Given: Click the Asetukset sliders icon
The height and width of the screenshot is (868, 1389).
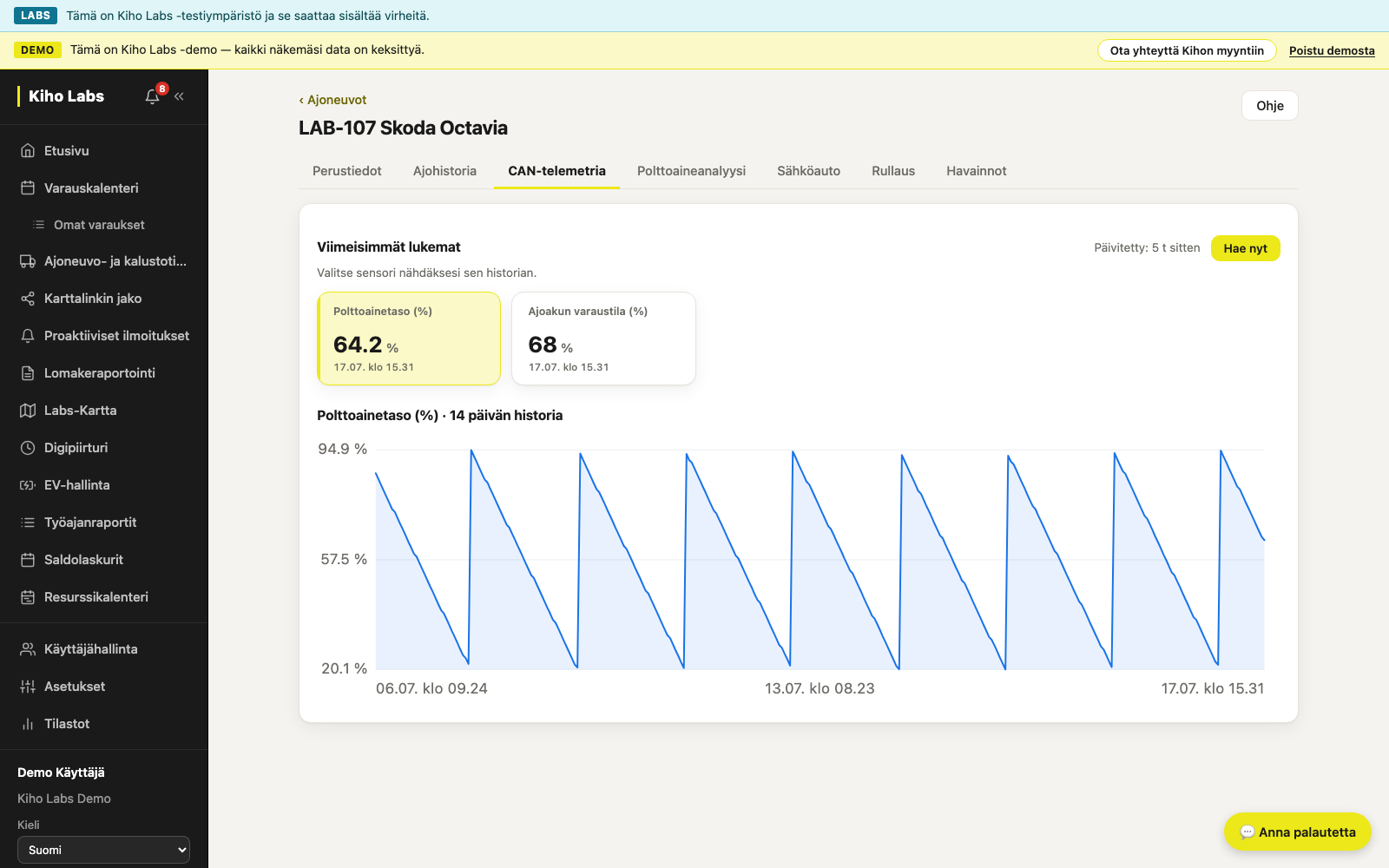Looking at the screenshot, I should (28, 687).
